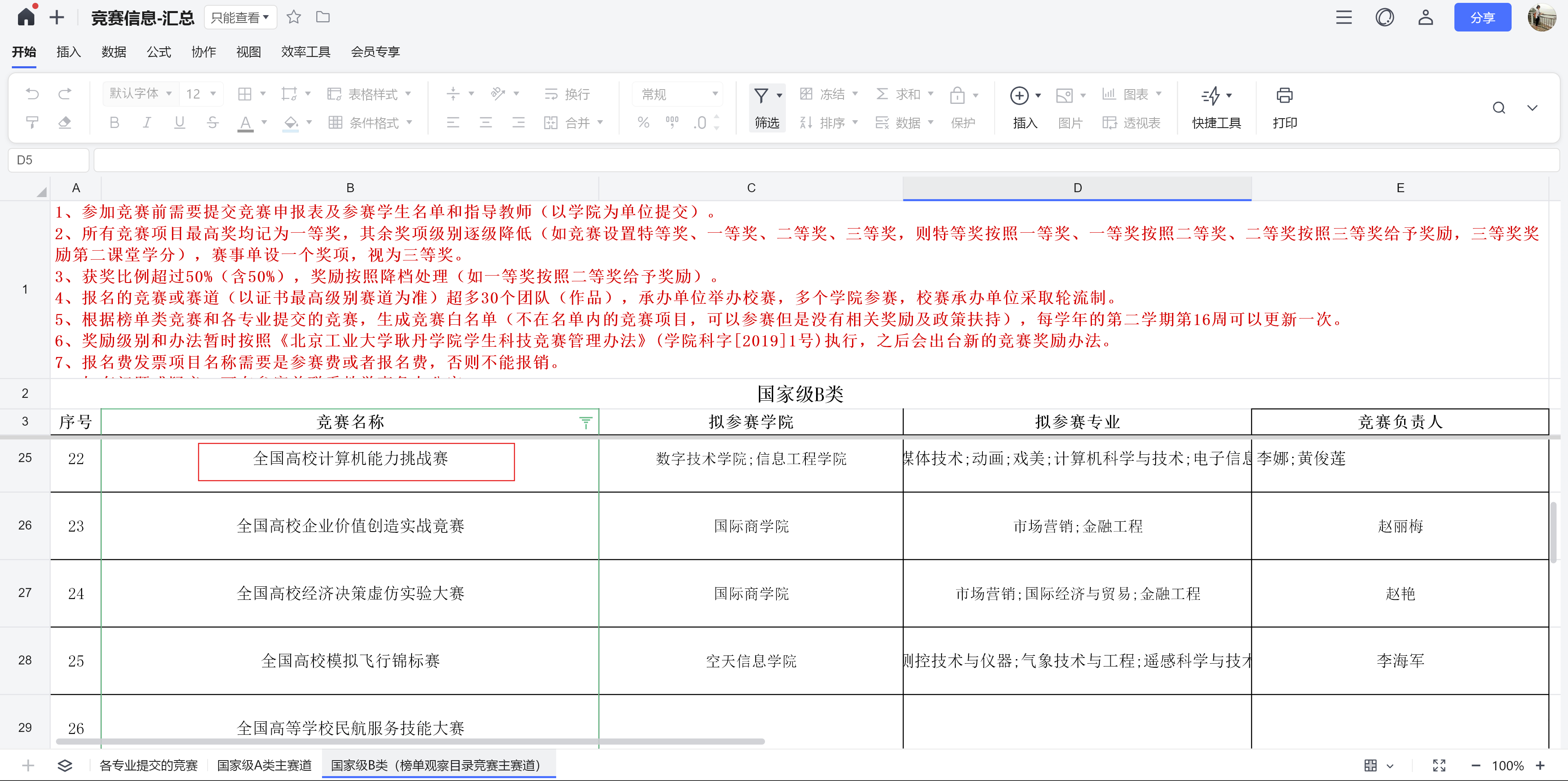Star this document as favorite
Viewport: 1568px width, 781px height.
click(x=294, y=17)
